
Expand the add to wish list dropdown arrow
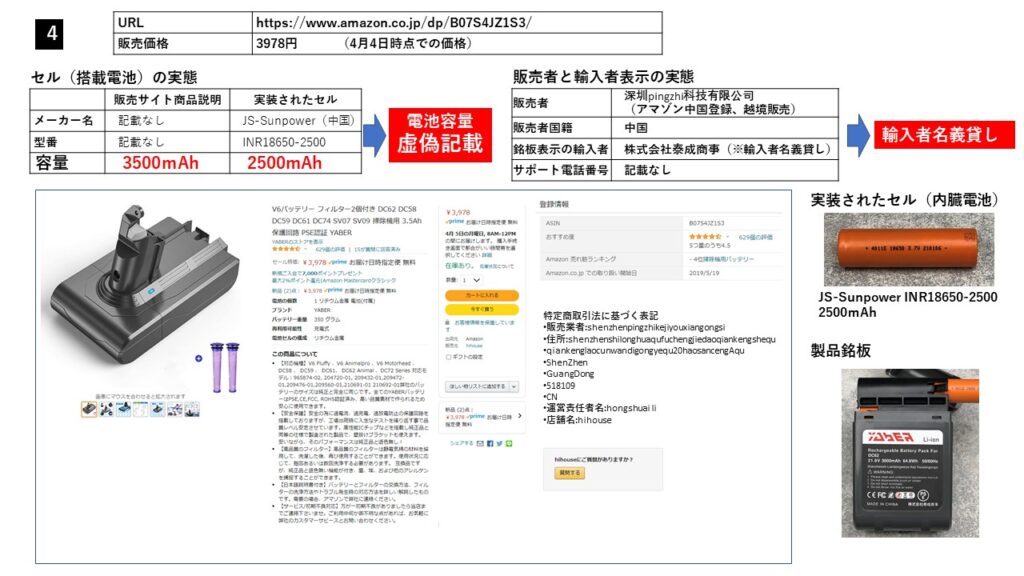[x=513, y=385]
